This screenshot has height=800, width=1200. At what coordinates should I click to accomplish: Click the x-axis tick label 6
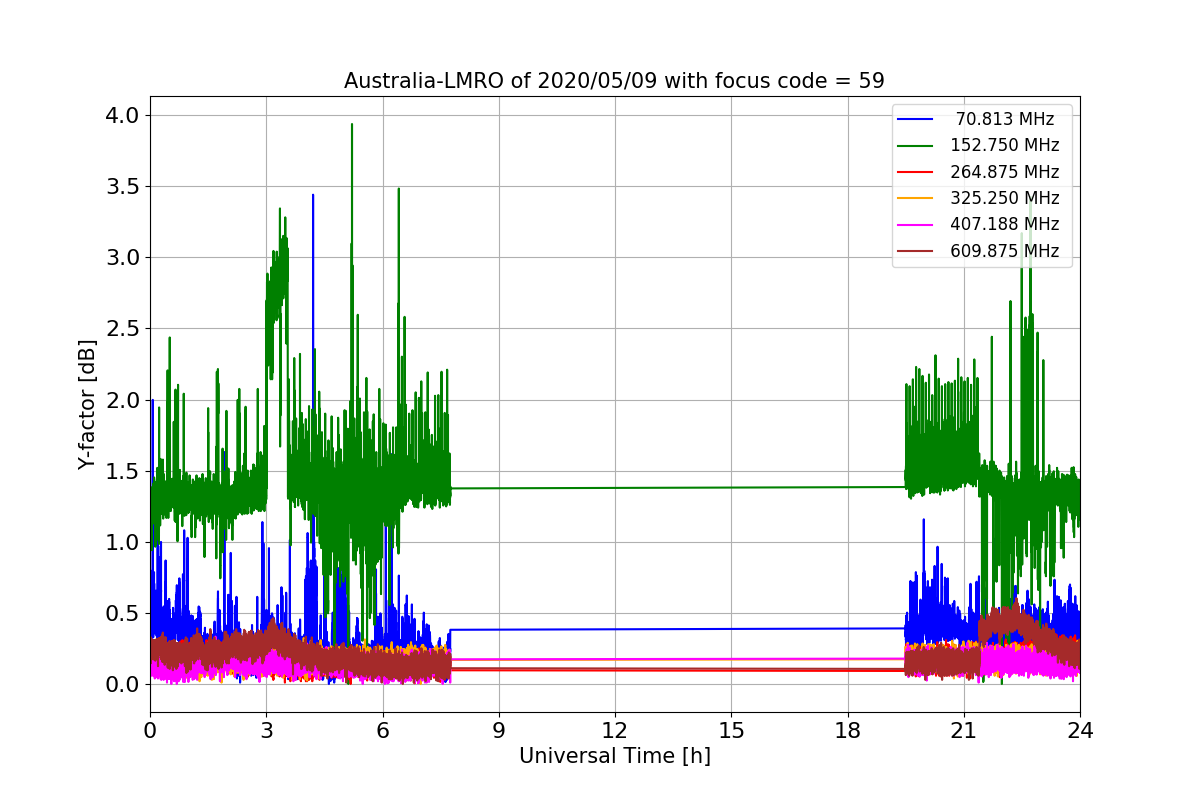pos(382,730)
